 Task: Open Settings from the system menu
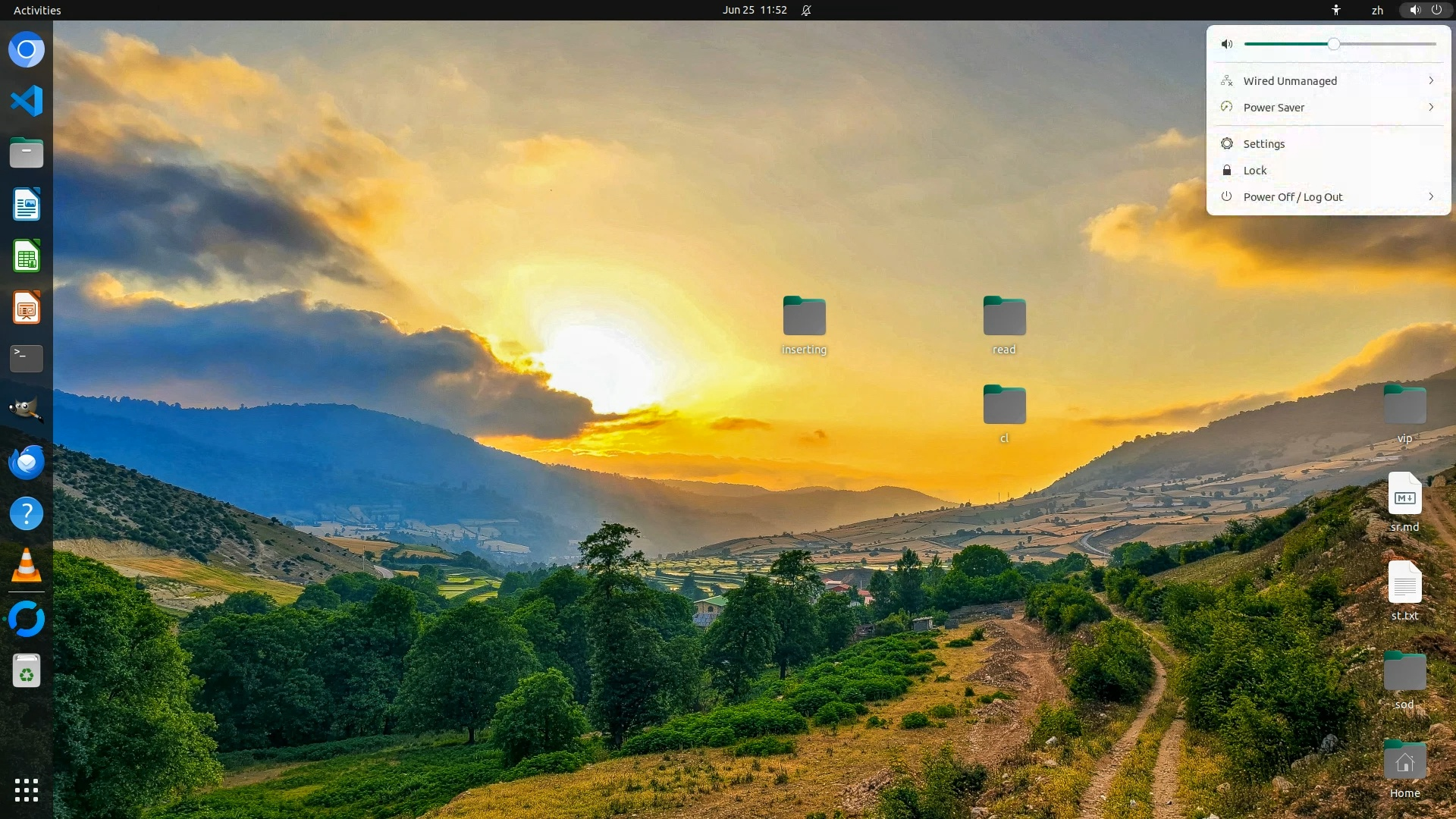[1263, 144]
